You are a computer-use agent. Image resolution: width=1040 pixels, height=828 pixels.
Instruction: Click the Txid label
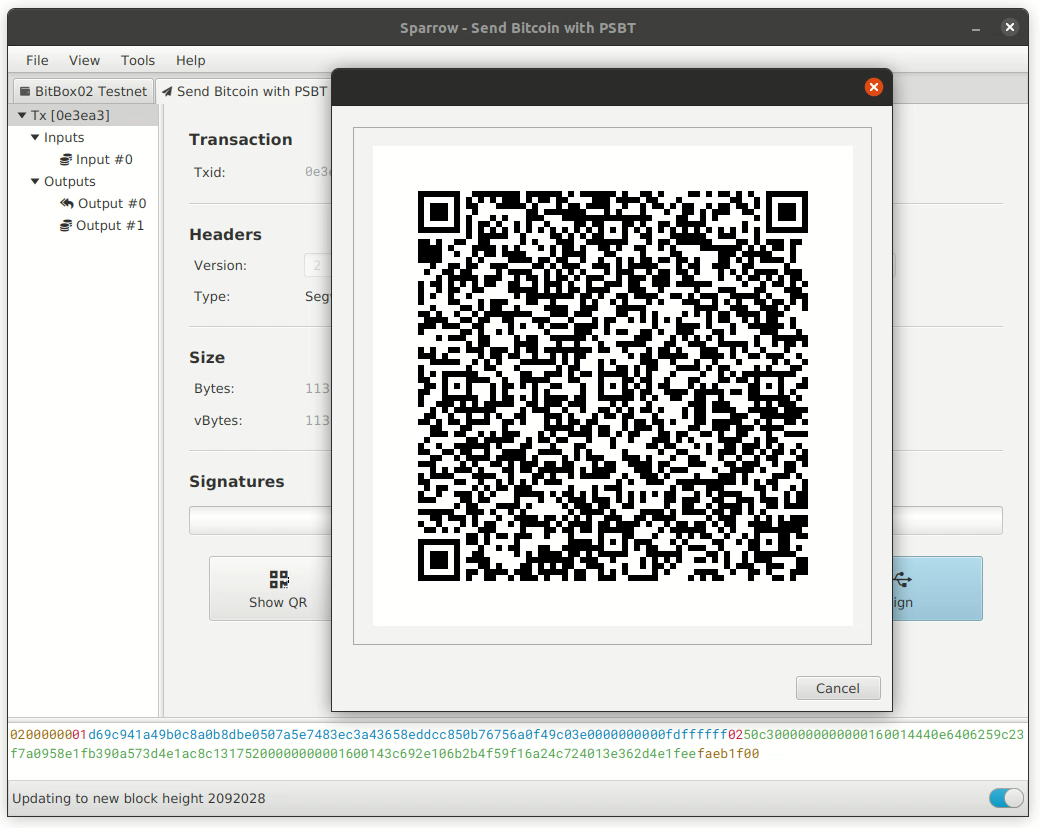[x=210, y=172]
